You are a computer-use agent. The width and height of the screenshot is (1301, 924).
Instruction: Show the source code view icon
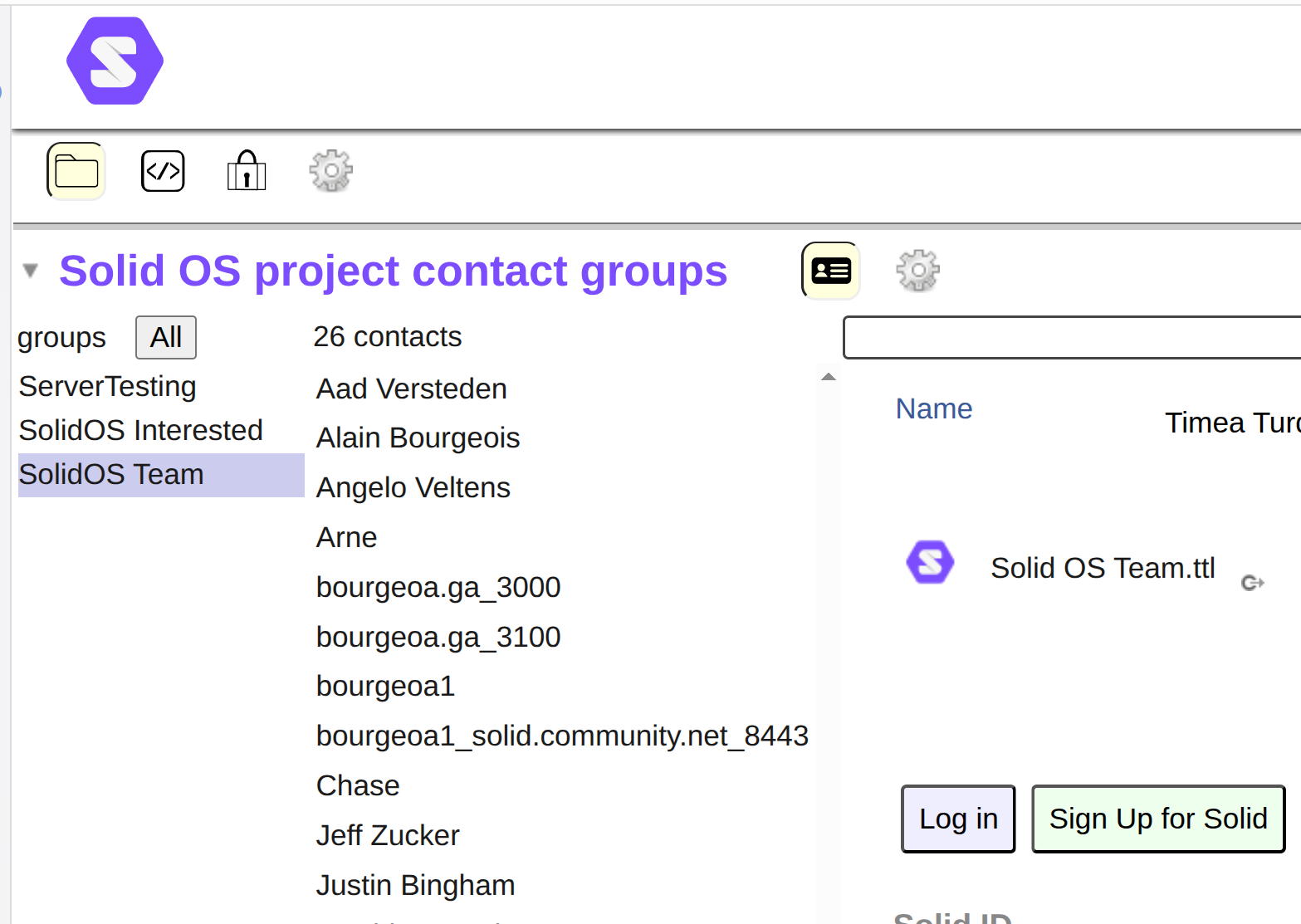click(x=163, y=171)
